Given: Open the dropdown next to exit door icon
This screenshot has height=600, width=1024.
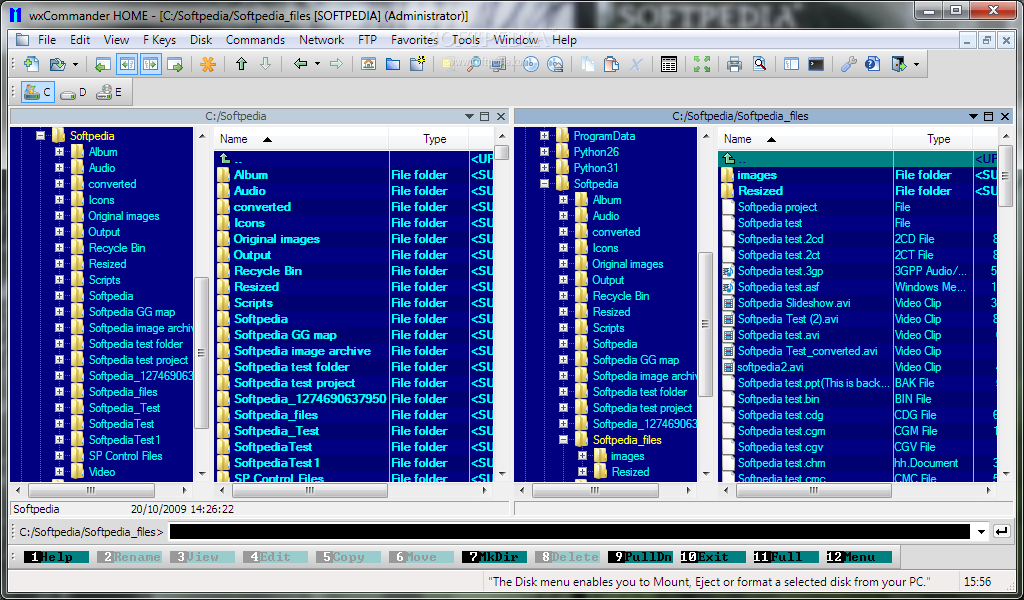Looking at the screenshot, I should point(916,64).
